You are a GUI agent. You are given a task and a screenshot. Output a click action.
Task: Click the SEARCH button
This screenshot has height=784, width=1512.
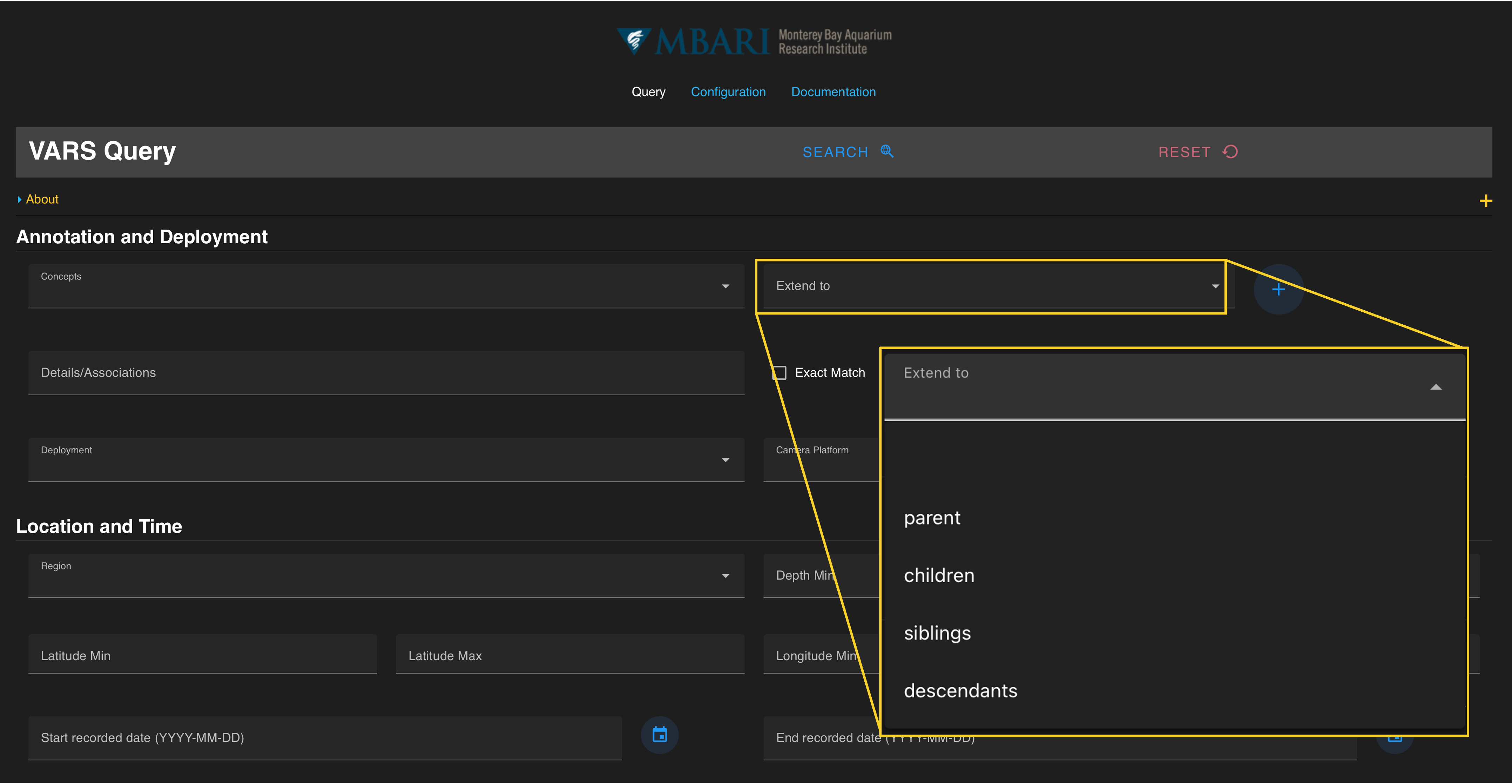835,152
